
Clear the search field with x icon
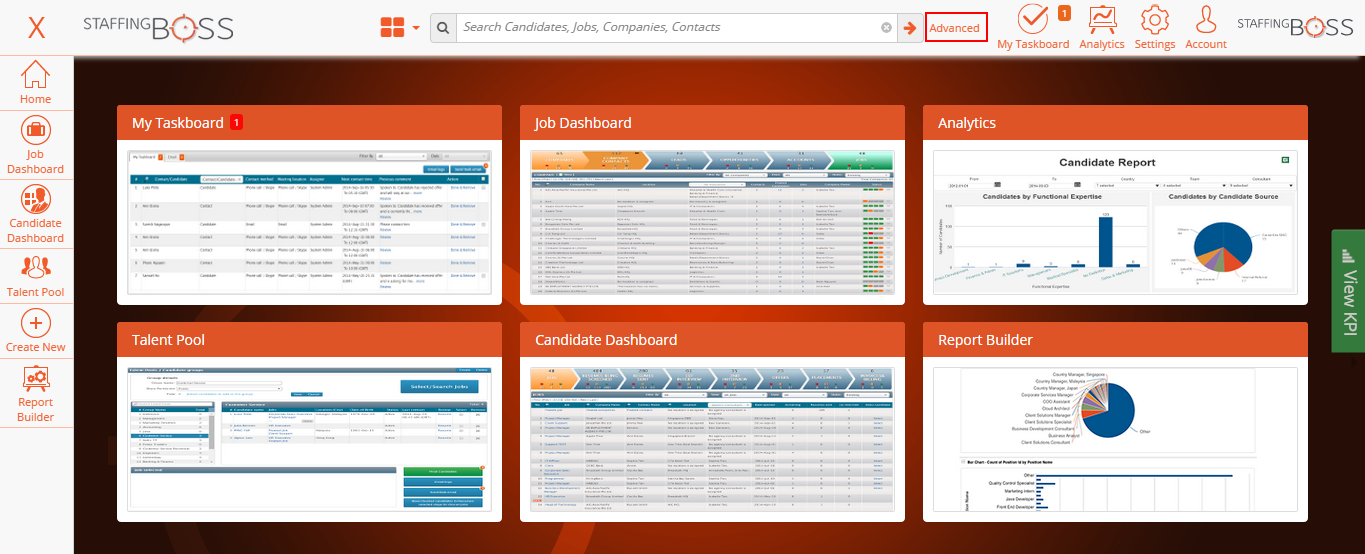pyautogui.click(x=886, y=28)
